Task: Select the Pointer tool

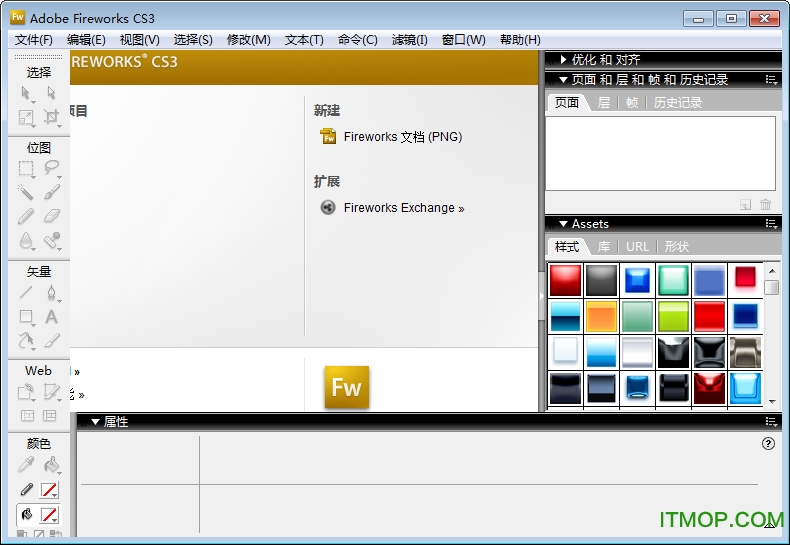Action: point(26,93)
